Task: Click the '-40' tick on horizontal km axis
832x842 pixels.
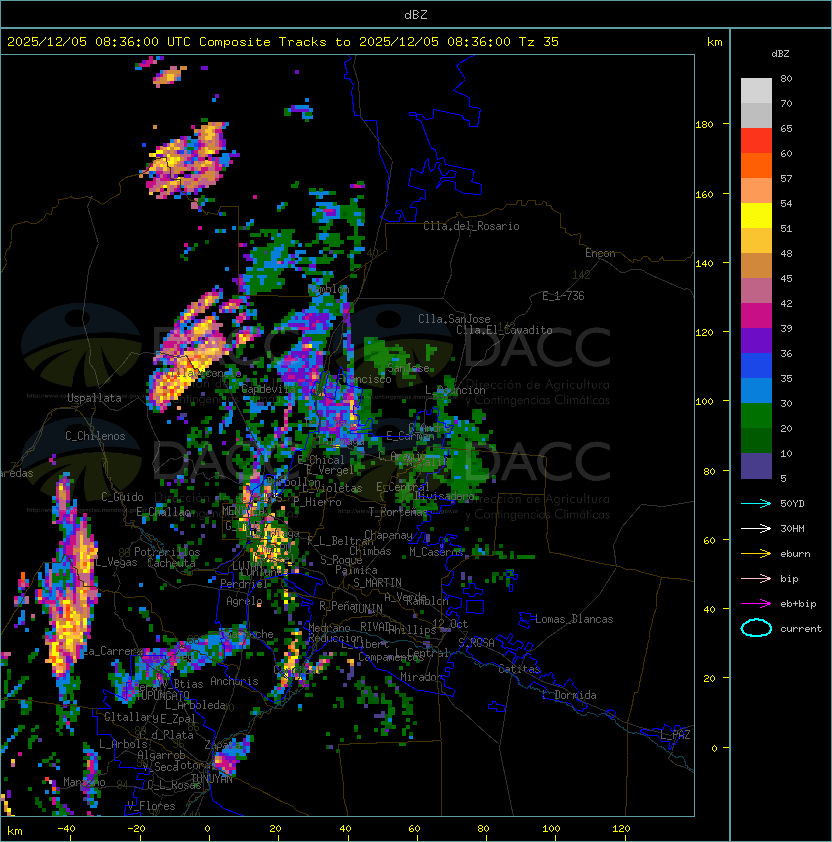Action: tap(66, 829)
